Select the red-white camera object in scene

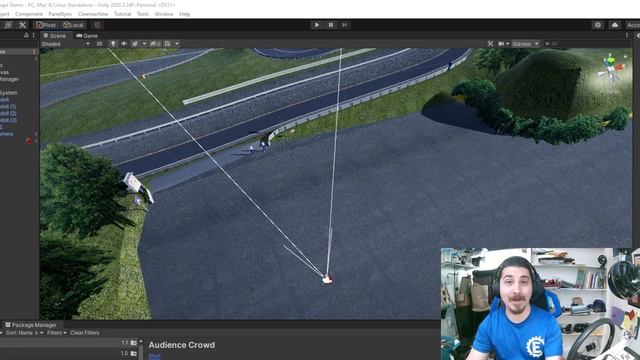327,280
